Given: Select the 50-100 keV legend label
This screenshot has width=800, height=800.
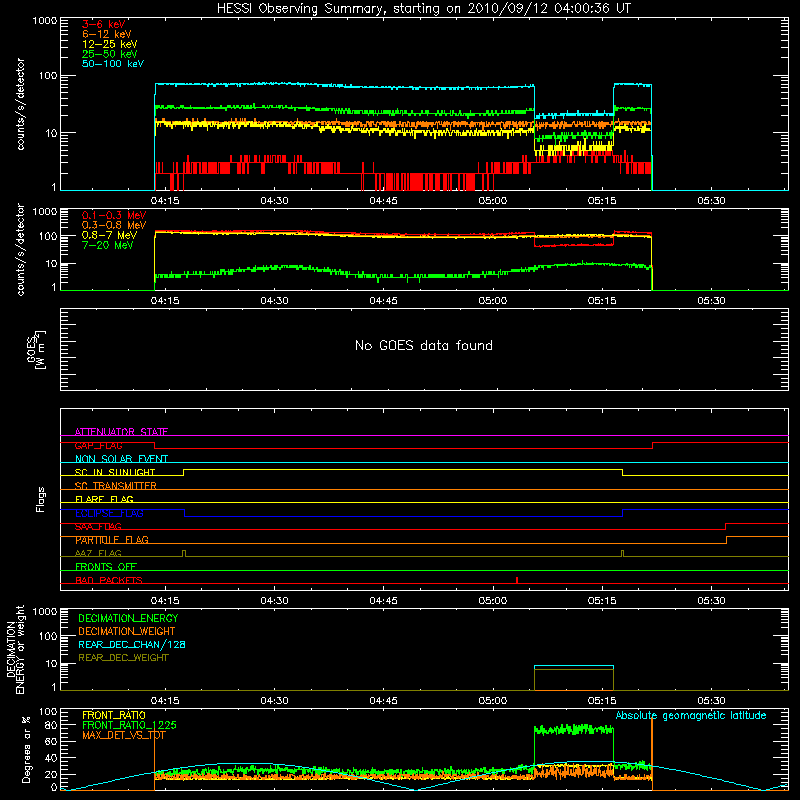Looking at the screenshot, I should click(x=113, y=64).
